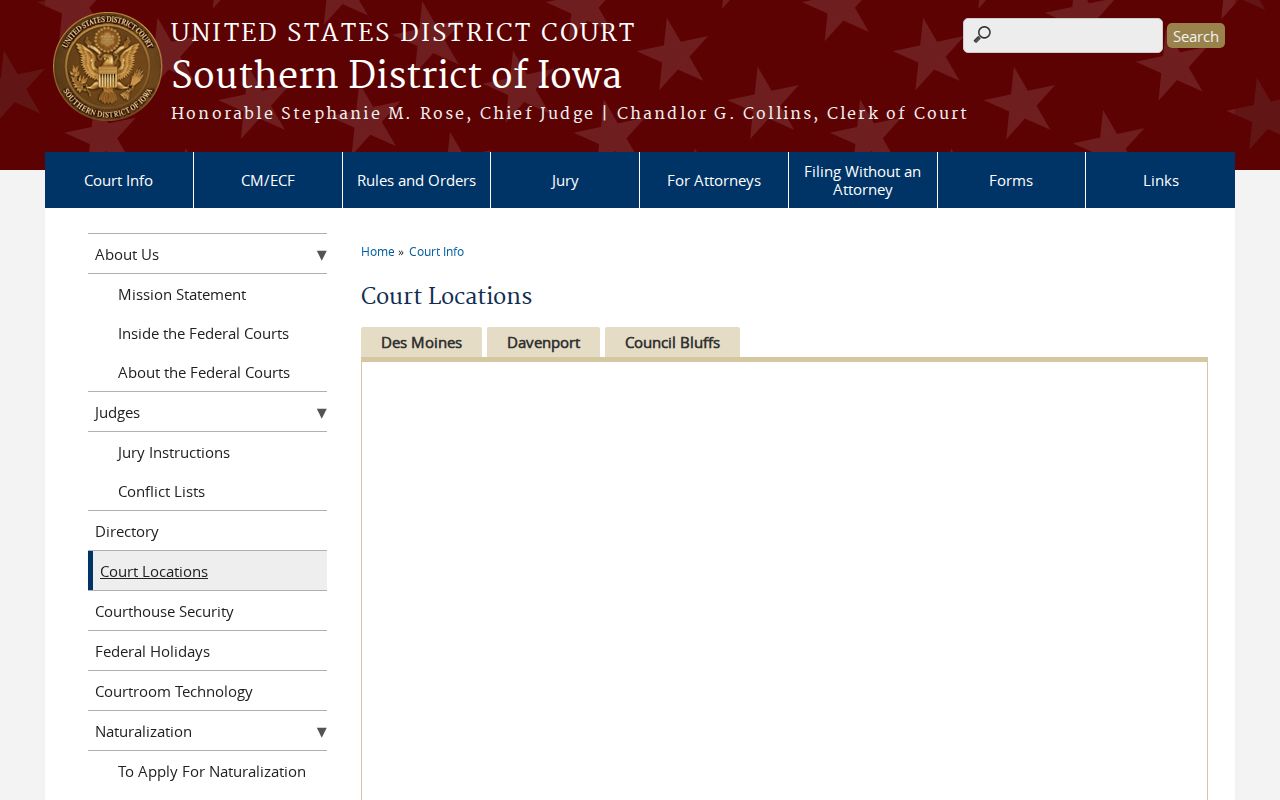Switch to the Davenport tab
This screenshot has width=1280, height=800.
543,342
